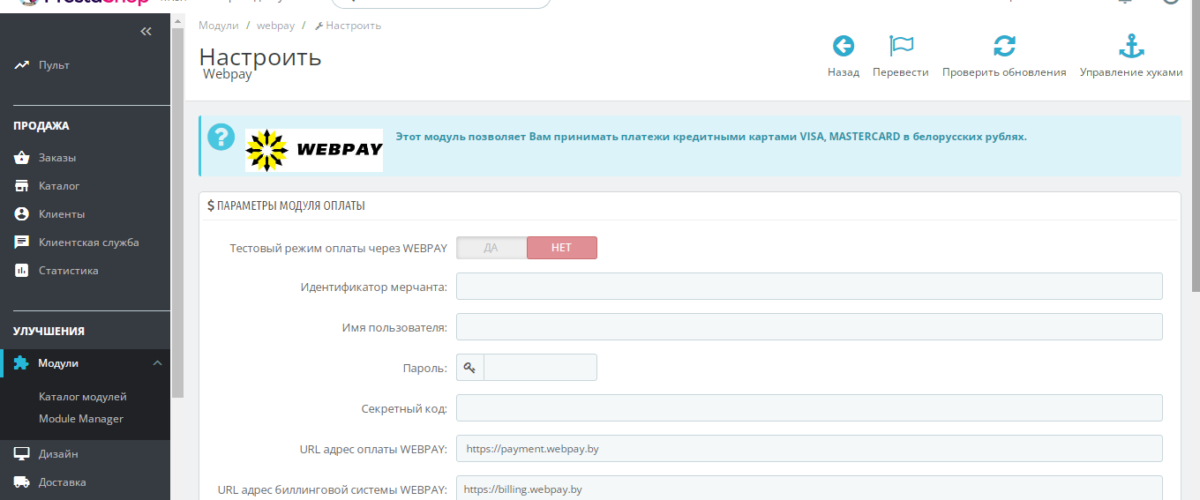The width and height of the screenshot is (1200, 500).
Task: Set test mode toggle to НЕТ
Action: coord(562,247)
